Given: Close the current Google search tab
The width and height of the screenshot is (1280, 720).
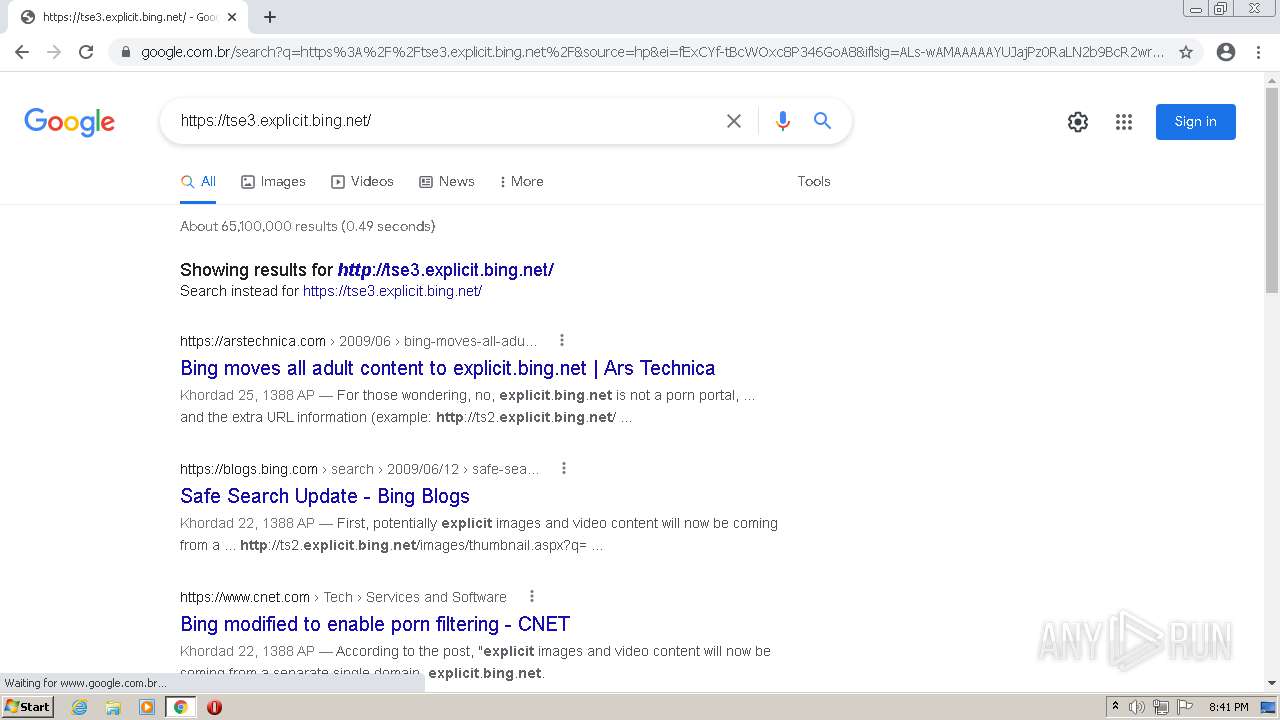Looking at the screenshot, I should pos(232,17).
